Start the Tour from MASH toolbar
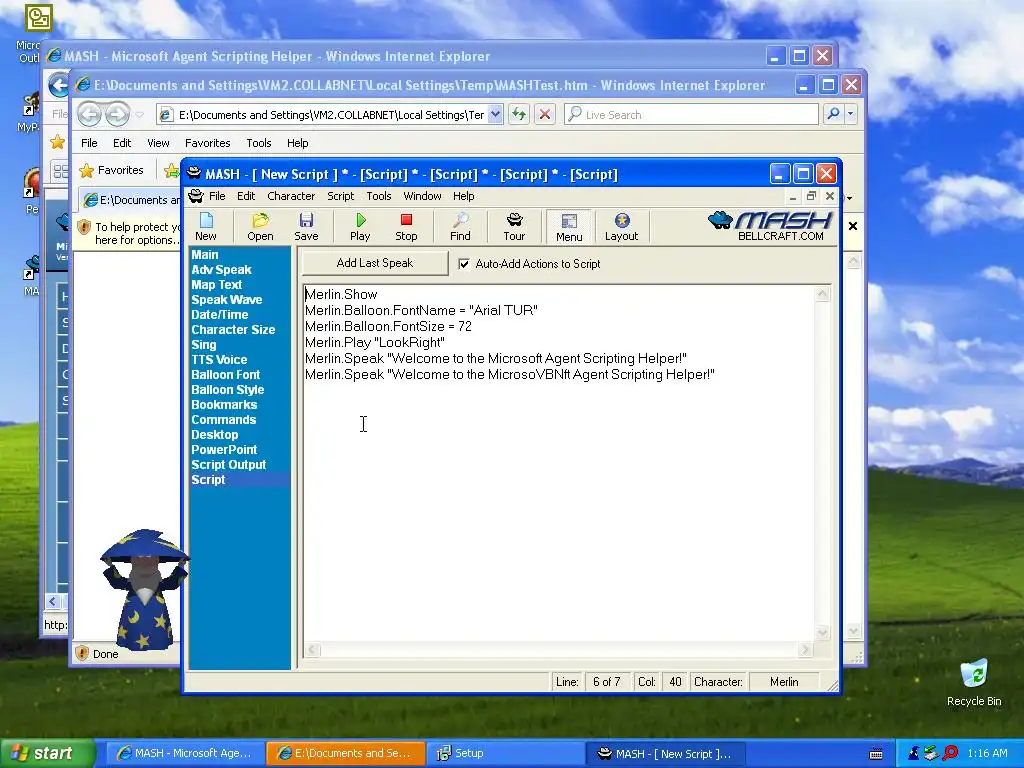This screenshot has height=768, width=1024. coord(514,227)
